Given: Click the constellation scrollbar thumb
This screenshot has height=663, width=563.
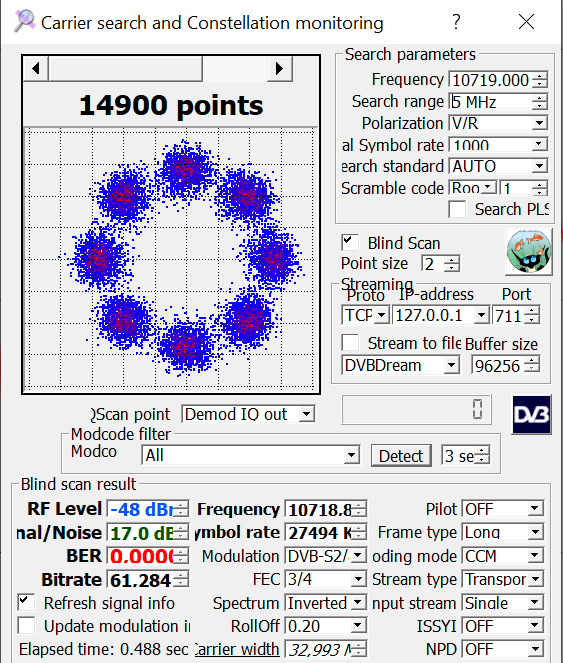Looking at the screenshot, I should coord(126,68).
